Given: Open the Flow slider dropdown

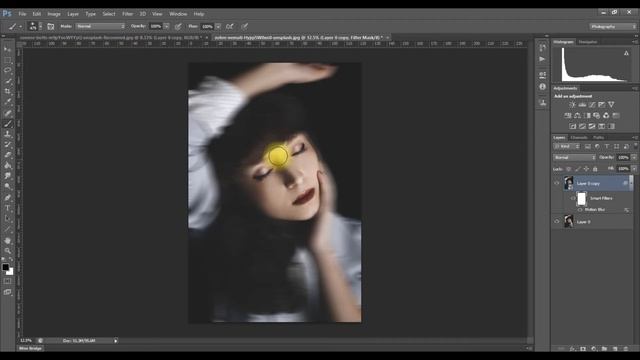Looking at the screenshot, I should [218, 27].
